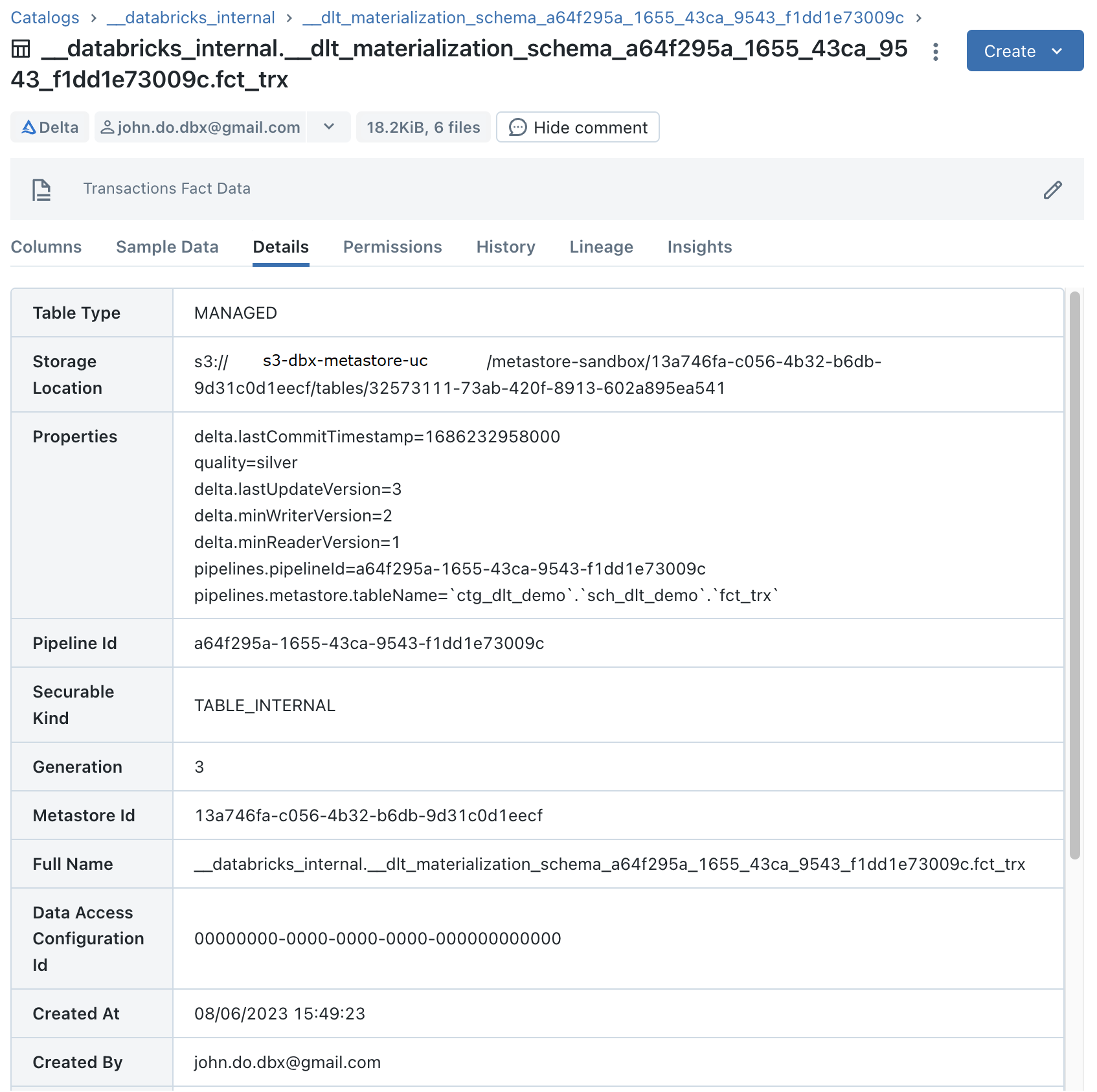Screen dimensions: 1097x1092
Task: Click the Generation value 3
Action: [x=199, y=767]
